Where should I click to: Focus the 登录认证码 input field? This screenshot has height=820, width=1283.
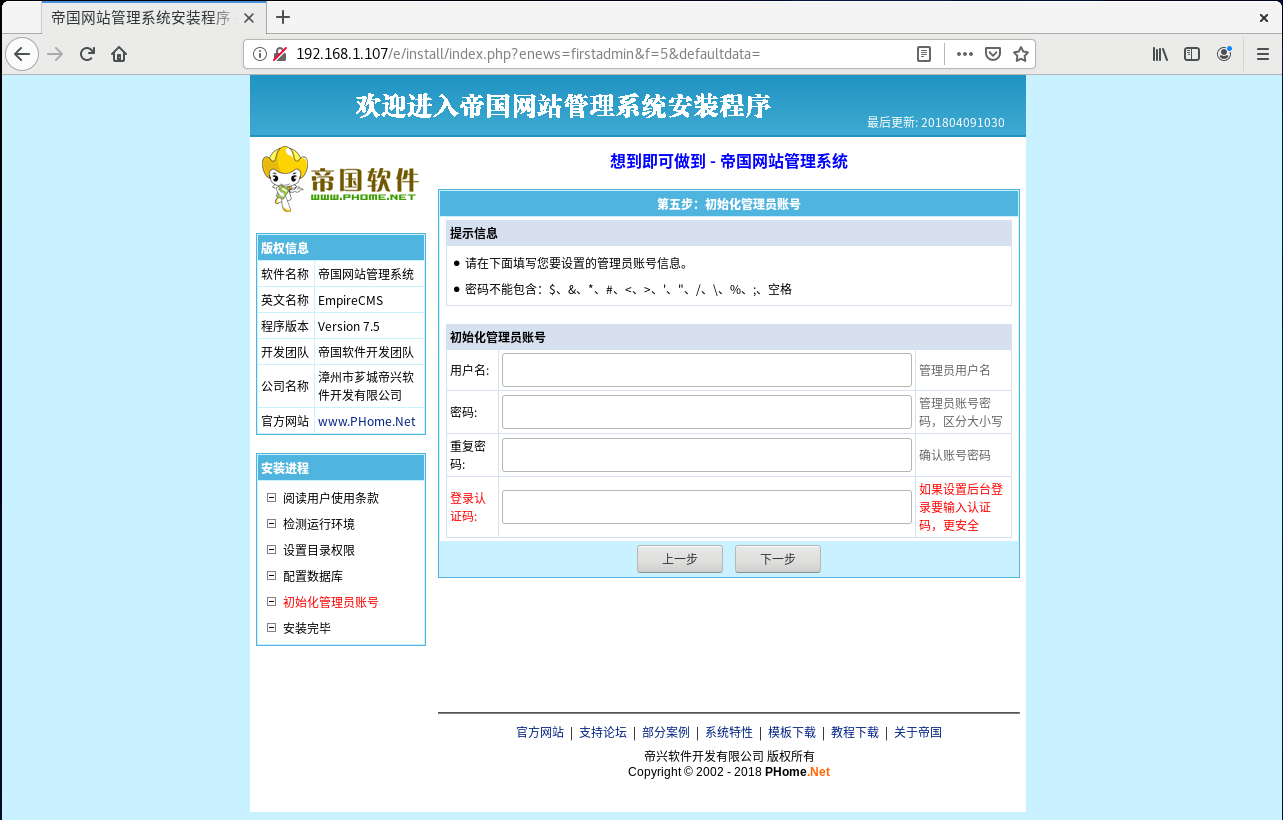point(706,507)
